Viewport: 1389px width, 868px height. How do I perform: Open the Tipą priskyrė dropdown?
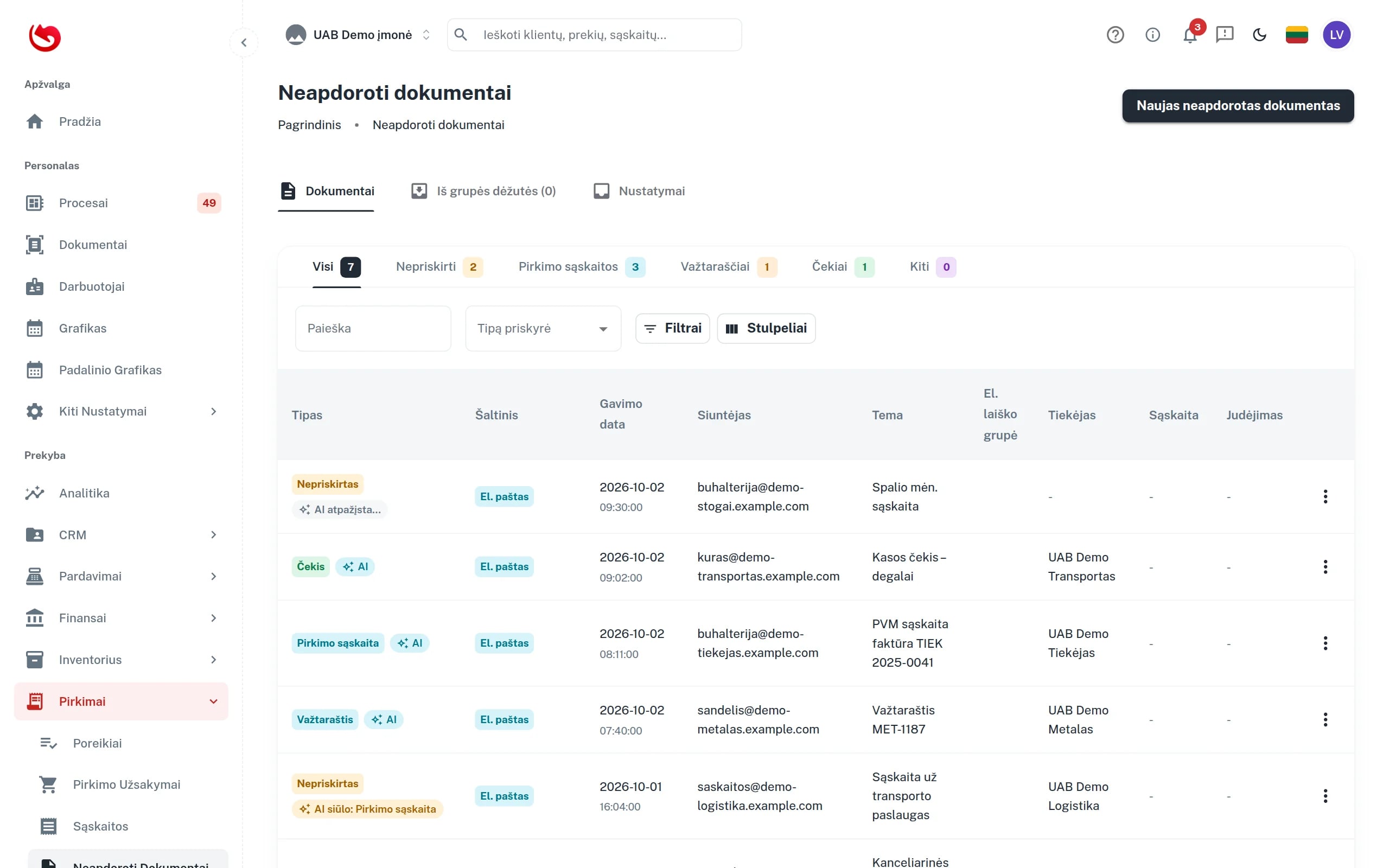[x=543, y=328]
